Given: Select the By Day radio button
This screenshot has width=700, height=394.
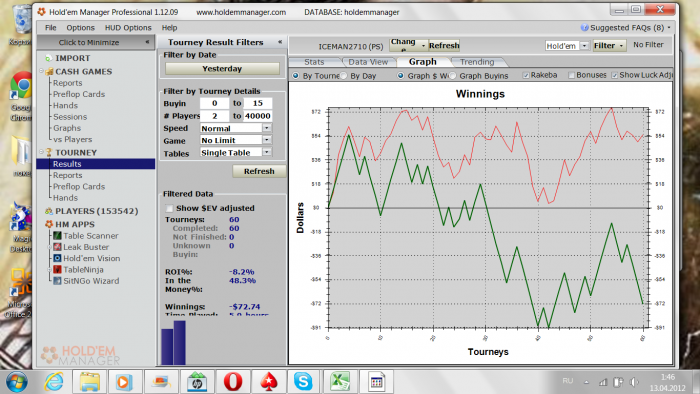Looking at the screenshot, I should [343, 76].
